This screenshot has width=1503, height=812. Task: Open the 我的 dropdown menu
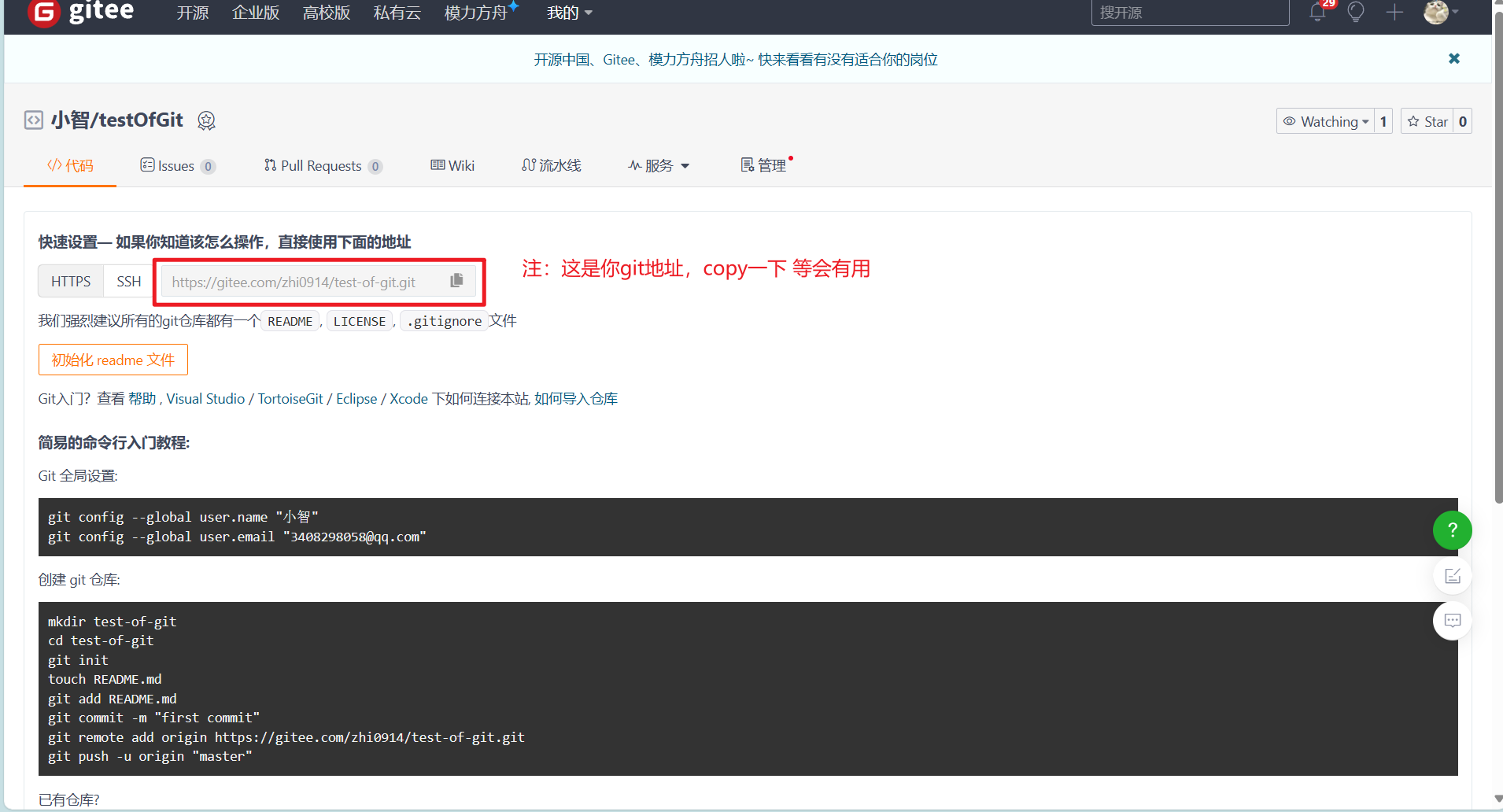pyautogui.click(x=570, y=13)
